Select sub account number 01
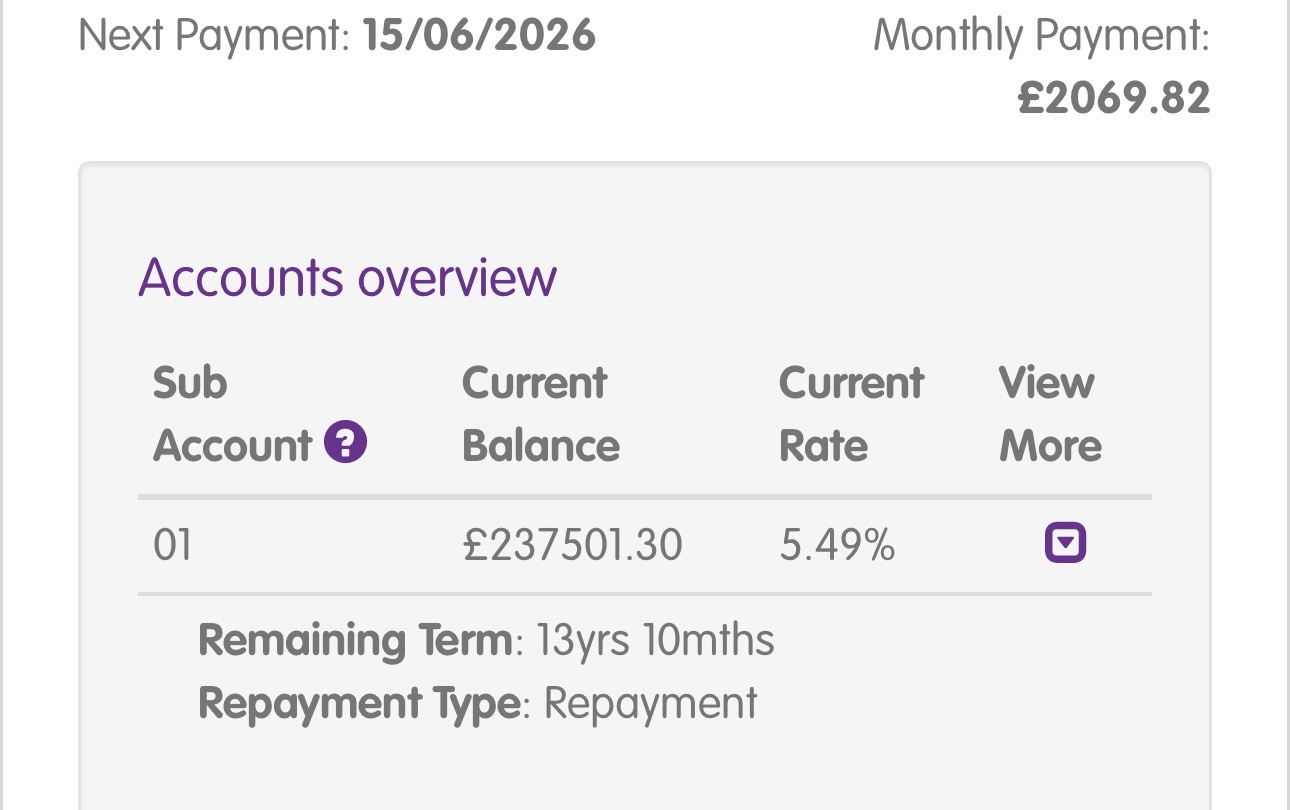The width and height of the screenshot is (1290, 810). point(172,546)
